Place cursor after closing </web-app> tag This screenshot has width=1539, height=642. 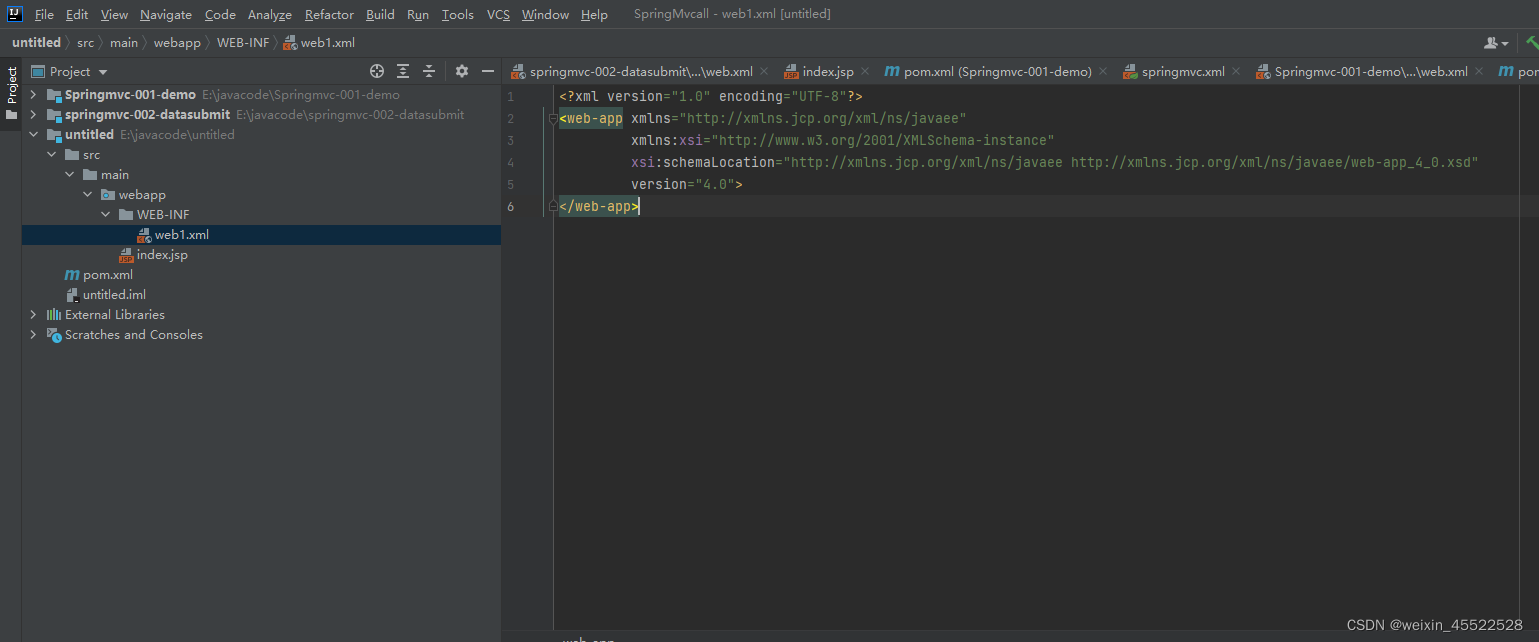pos(639,206)
